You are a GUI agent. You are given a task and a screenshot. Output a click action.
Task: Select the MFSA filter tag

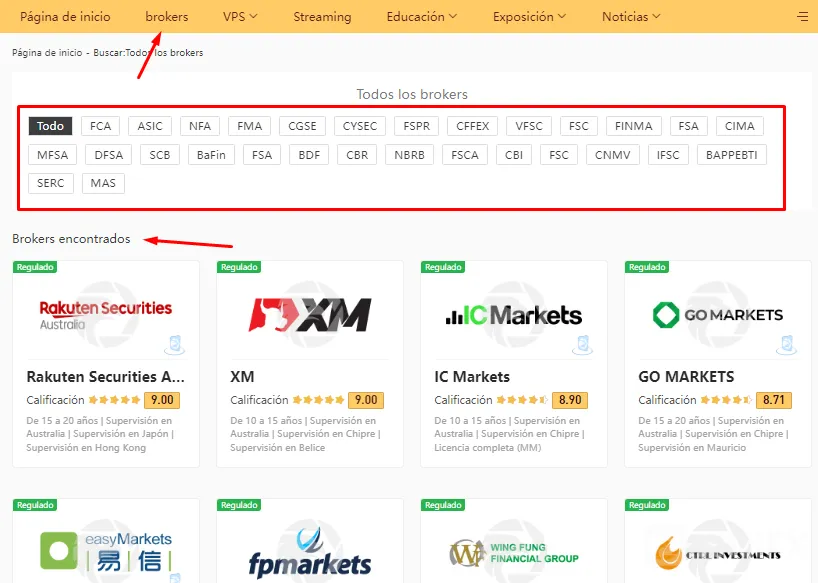point(53,155)
